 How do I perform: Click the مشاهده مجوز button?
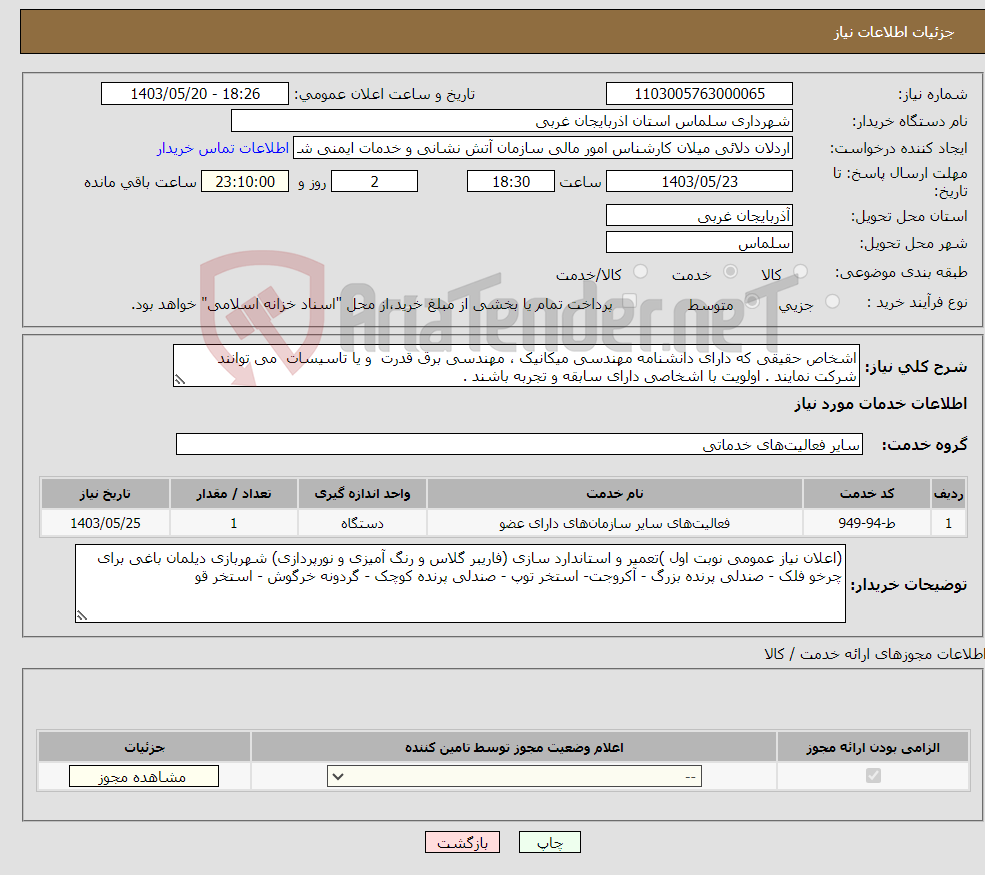point(144,776)
